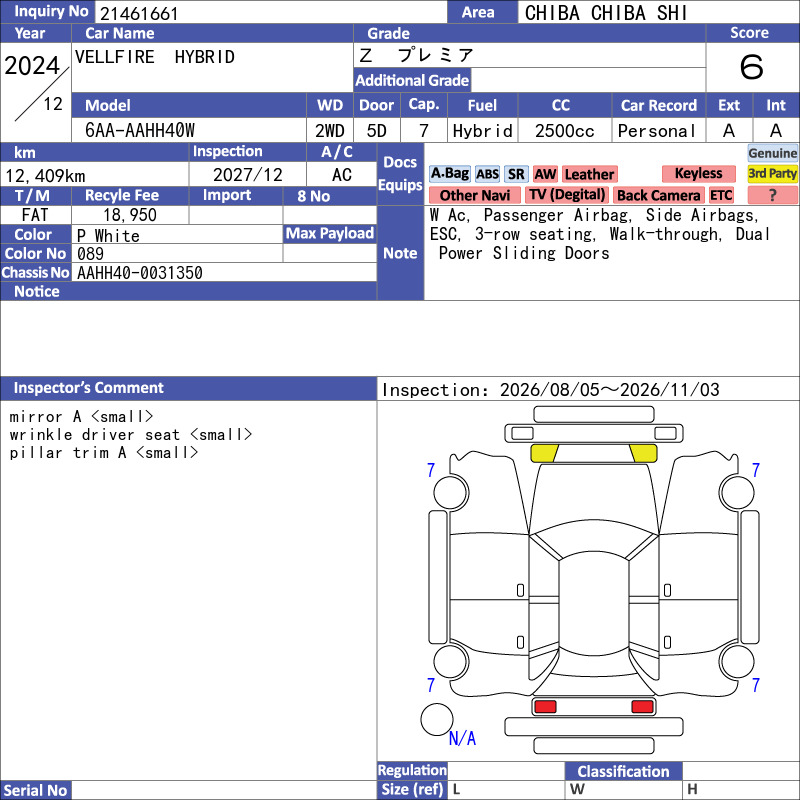The height and width of the screenshot is (800, 800).
Task: Click the question mark tag
Action: click(772, 195)
